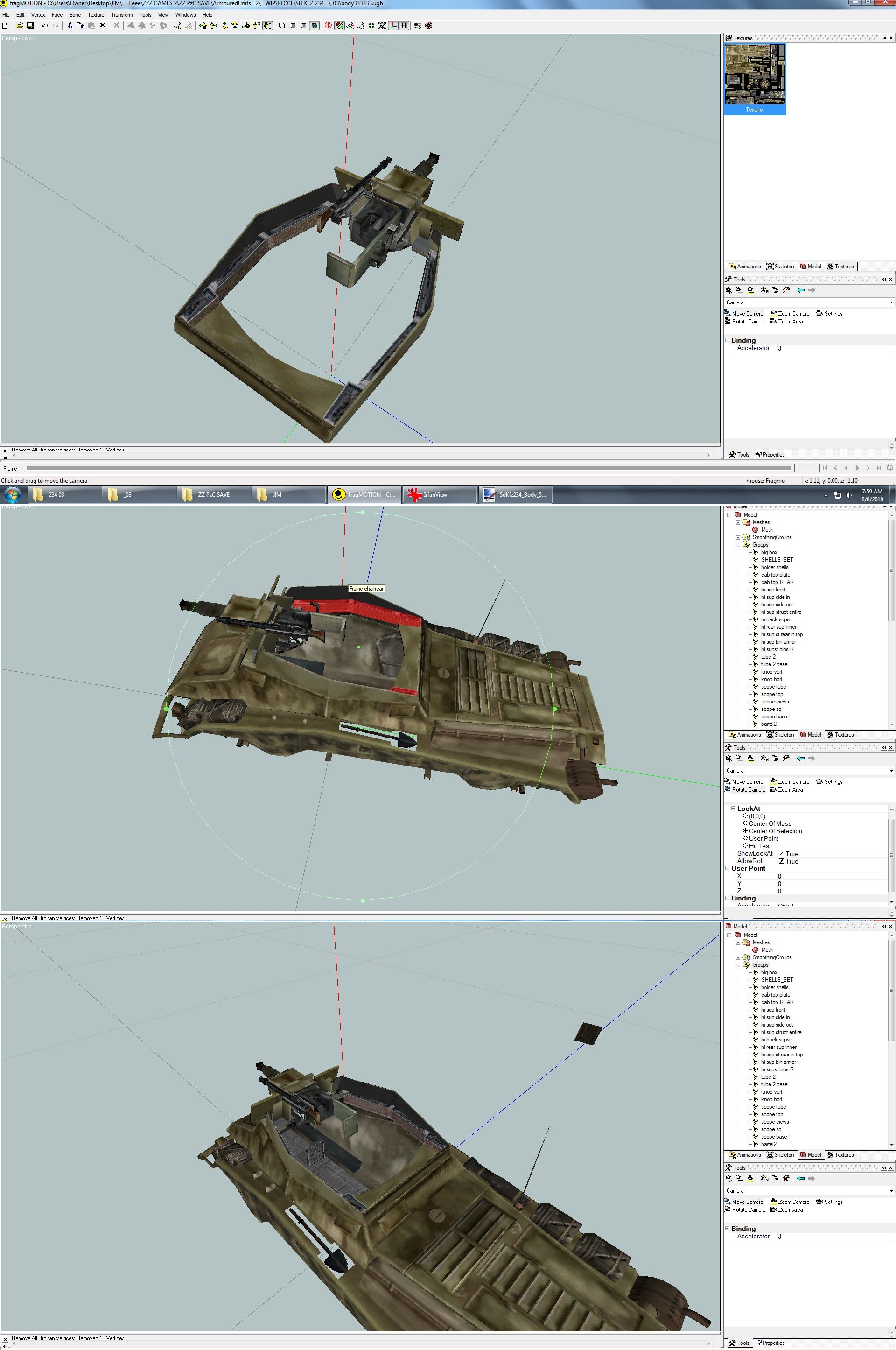The height and width of the screenshot is (1350, 896).
Task: Expand the SmoothingGroups tree node
Action: pyautogui.click(x=738, y=537)
